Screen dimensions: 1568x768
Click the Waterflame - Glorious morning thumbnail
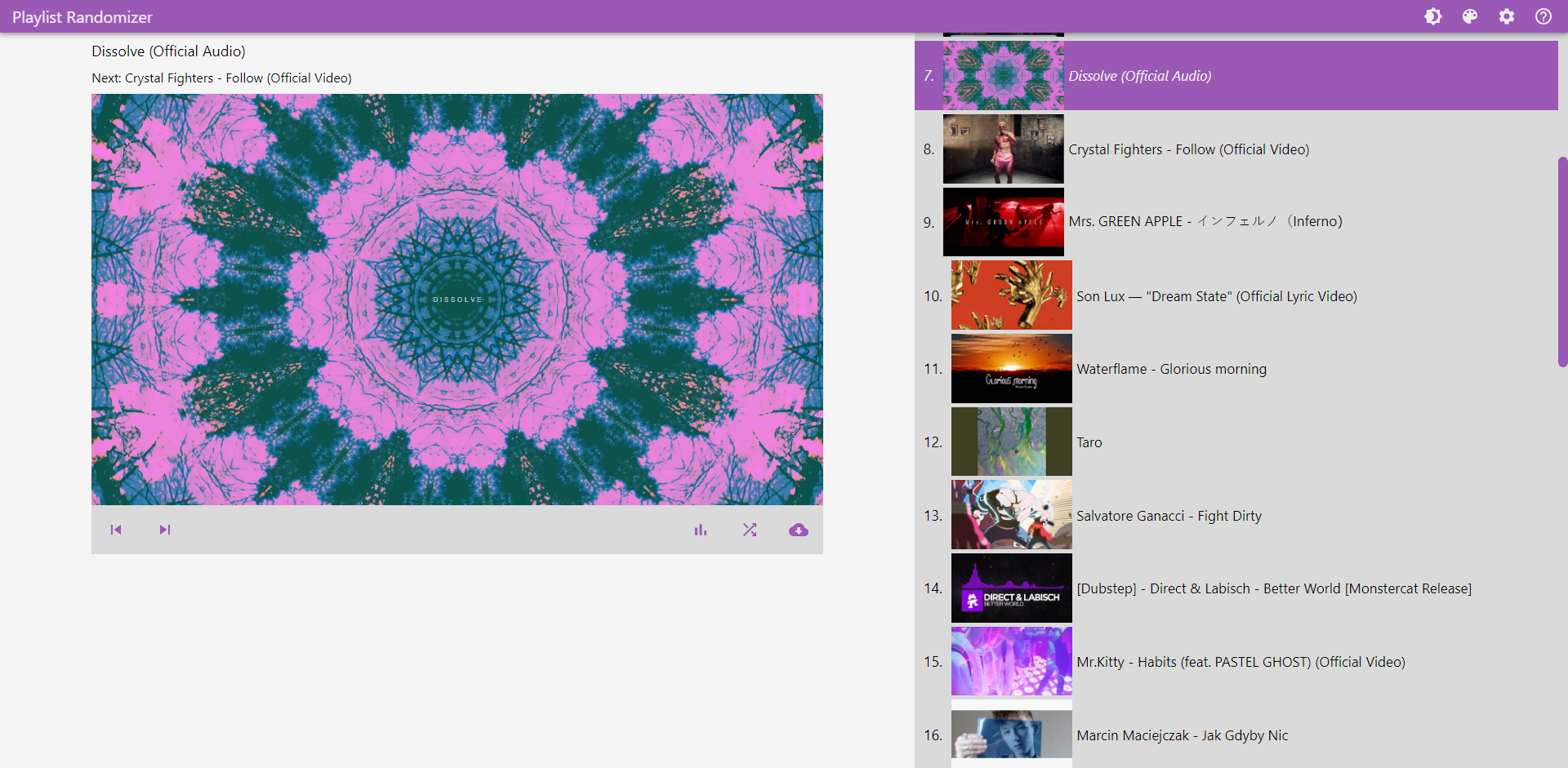(1011, 368)
